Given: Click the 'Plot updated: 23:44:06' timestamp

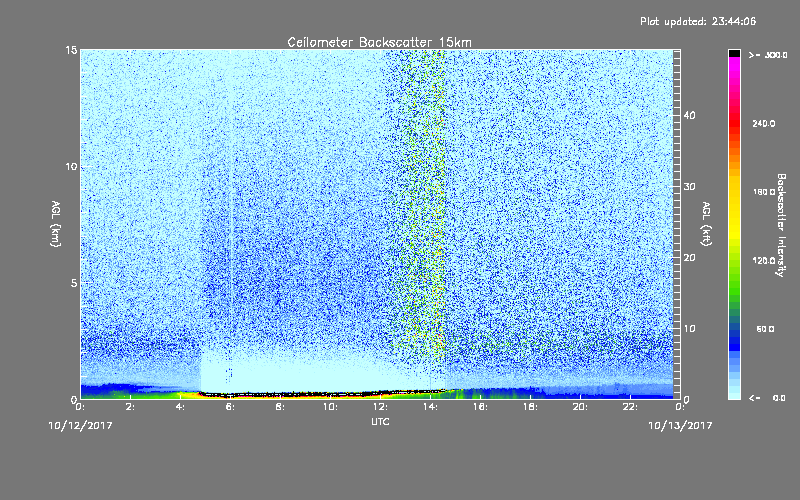Looking at the screenshot, I should [x=698, y=21].
